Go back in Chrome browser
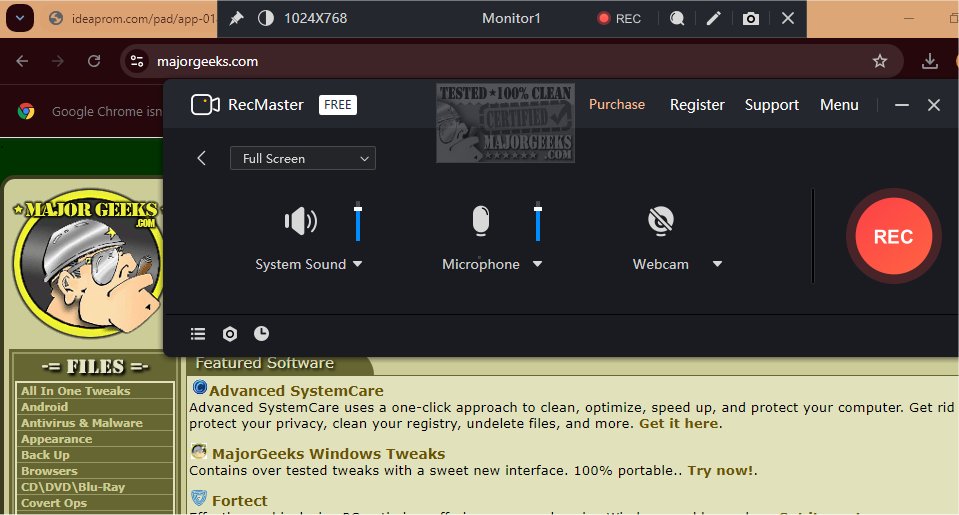This screenshot has height=515, width=959. pyautogui.click(x=22, y=61)
